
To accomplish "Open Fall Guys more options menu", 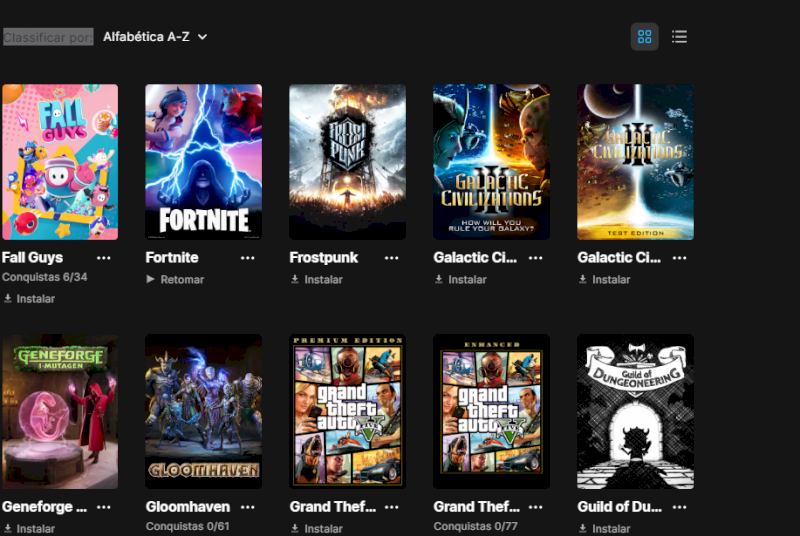I will coord(104,258).
